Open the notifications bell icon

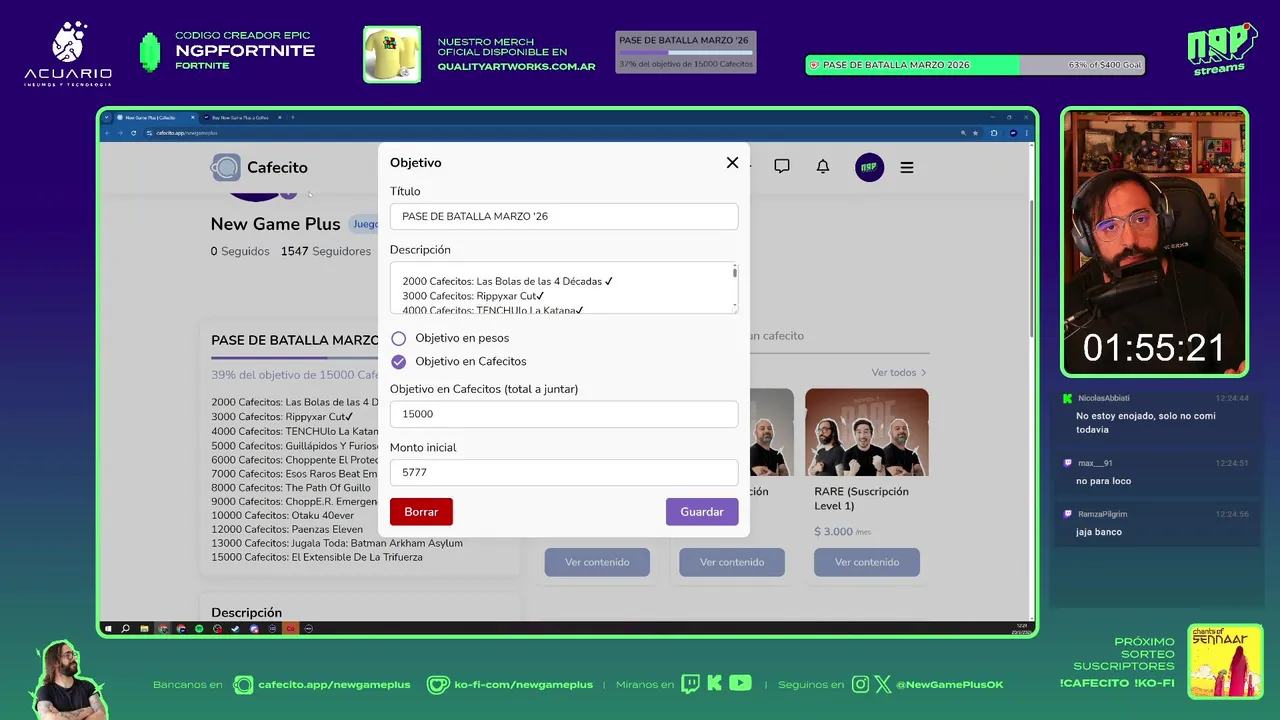[x=823, y=167]
